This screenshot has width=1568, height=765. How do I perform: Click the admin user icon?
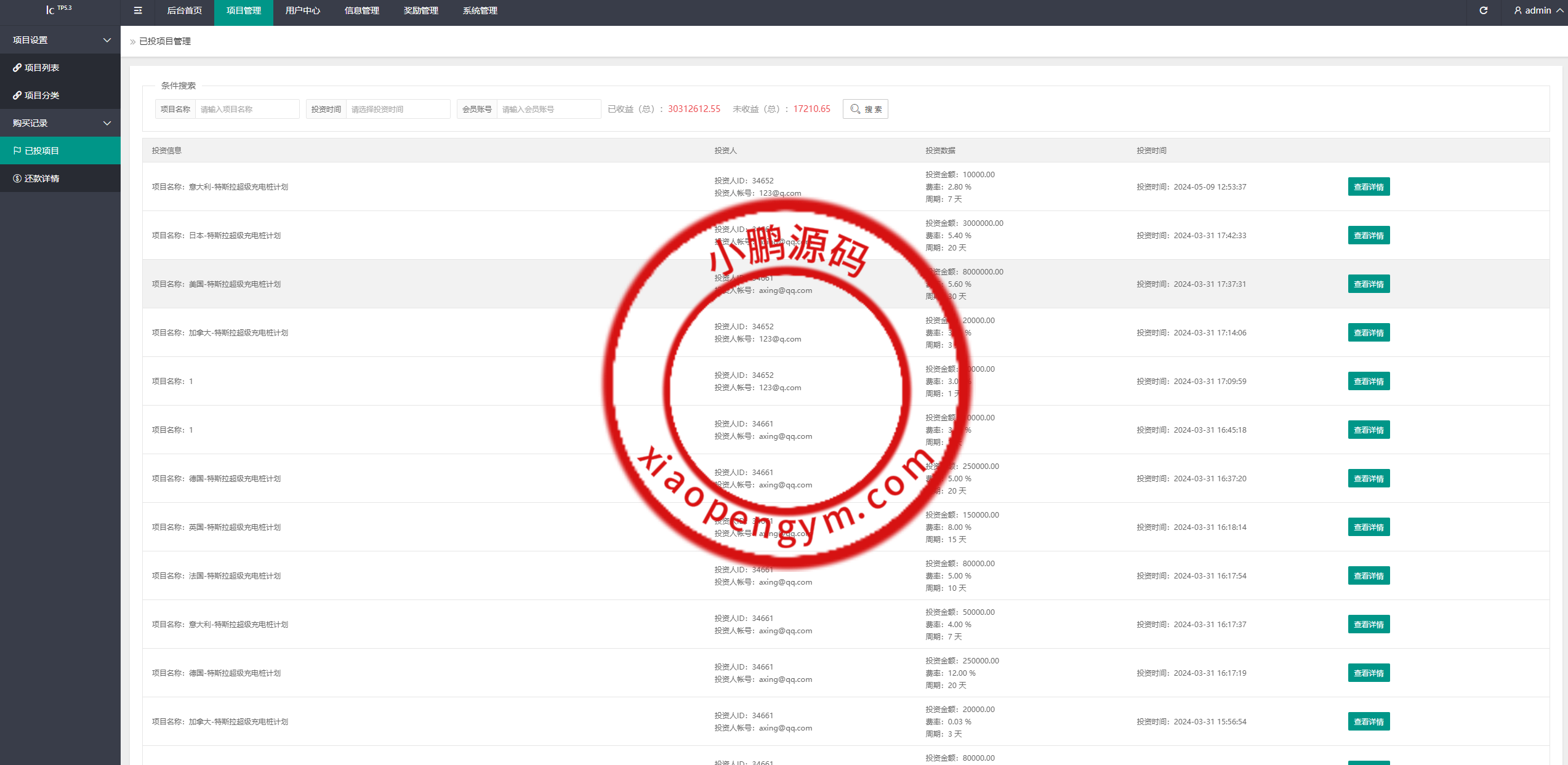tap(1518, 10)
